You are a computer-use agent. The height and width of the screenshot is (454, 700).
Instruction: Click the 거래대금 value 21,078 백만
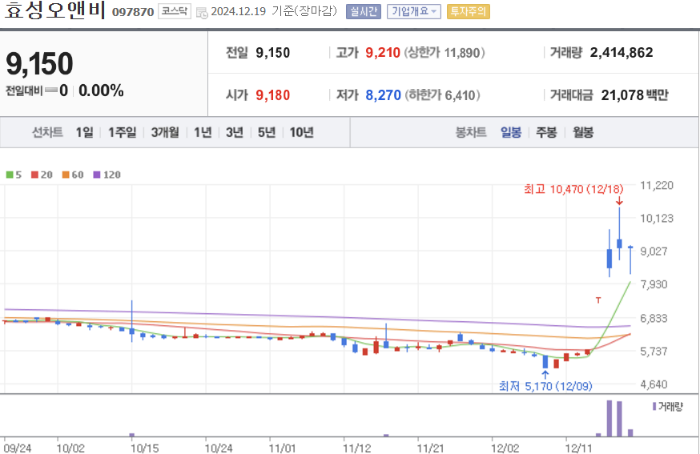[635, 95]
